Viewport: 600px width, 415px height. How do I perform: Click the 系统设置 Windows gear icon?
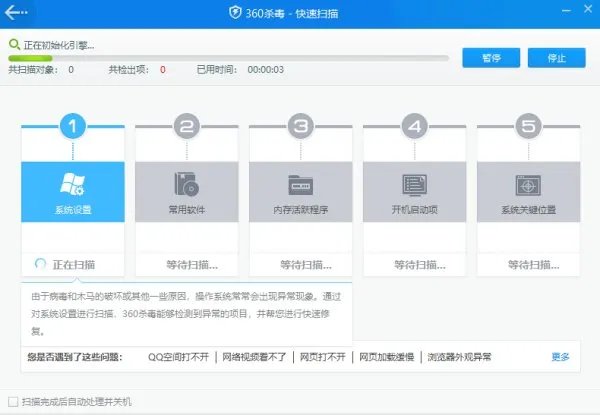[73, 184]
